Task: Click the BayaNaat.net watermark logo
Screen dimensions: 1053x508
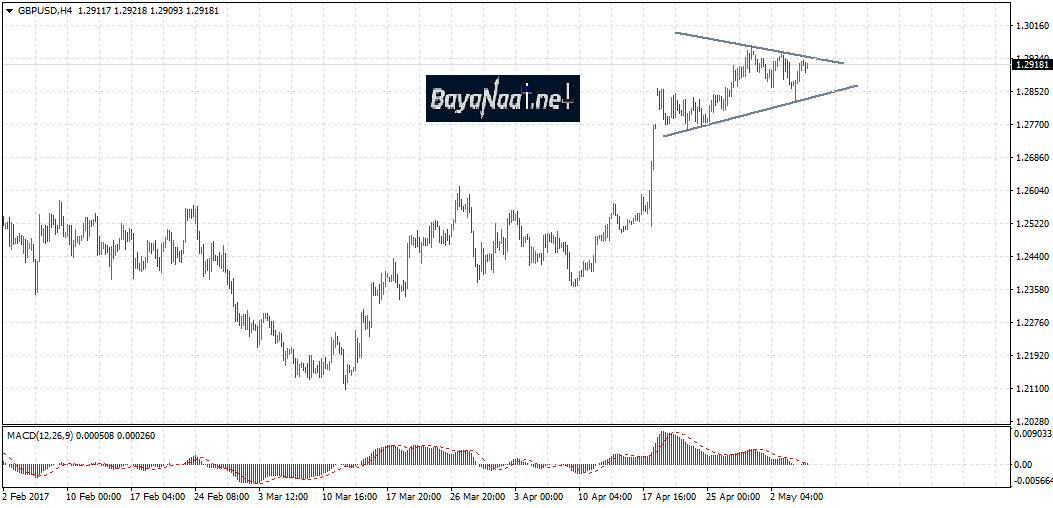Action: [502, 98]
